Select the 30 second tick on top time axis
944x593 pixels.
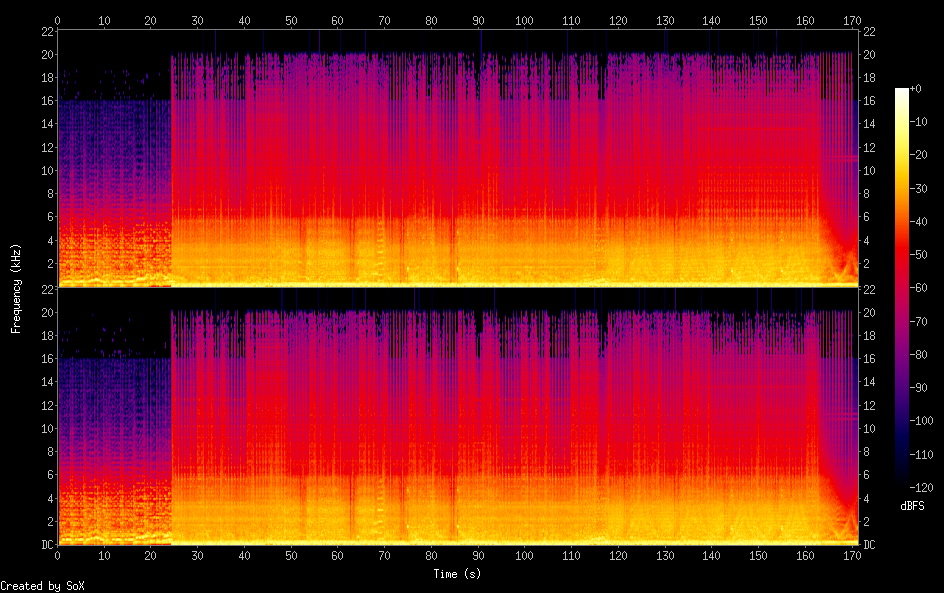point(197,20)
